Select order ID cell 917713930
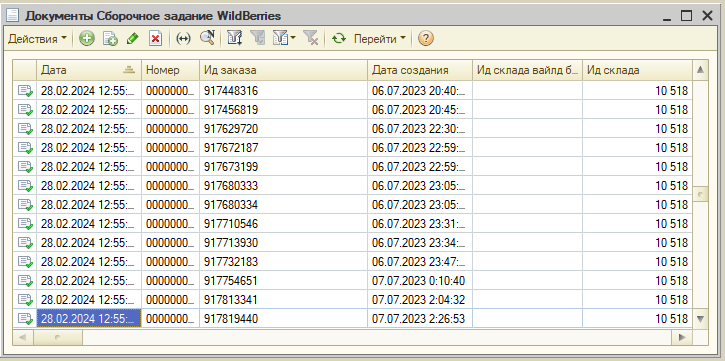This screenshot has width=725, height=361. (283, 243)
